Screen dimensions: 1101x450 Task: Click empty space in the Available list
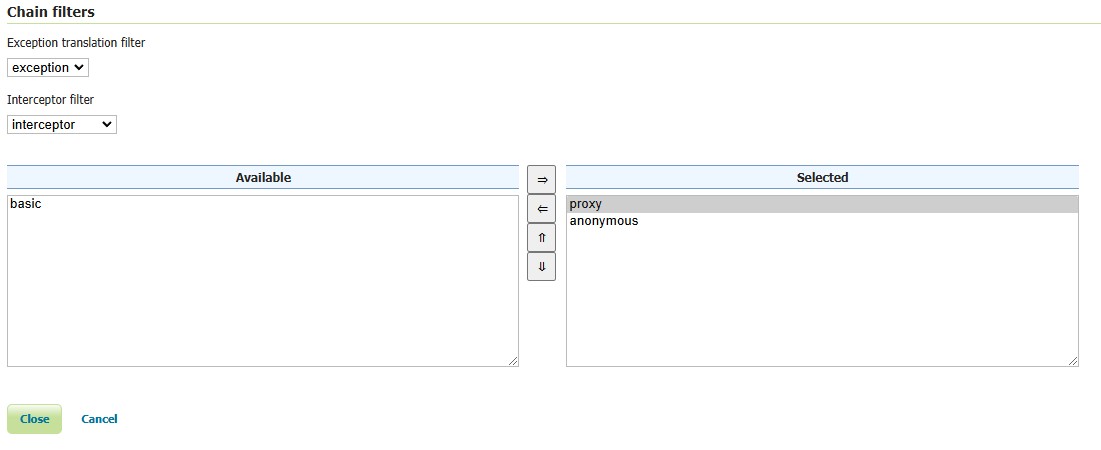[263, 290]
